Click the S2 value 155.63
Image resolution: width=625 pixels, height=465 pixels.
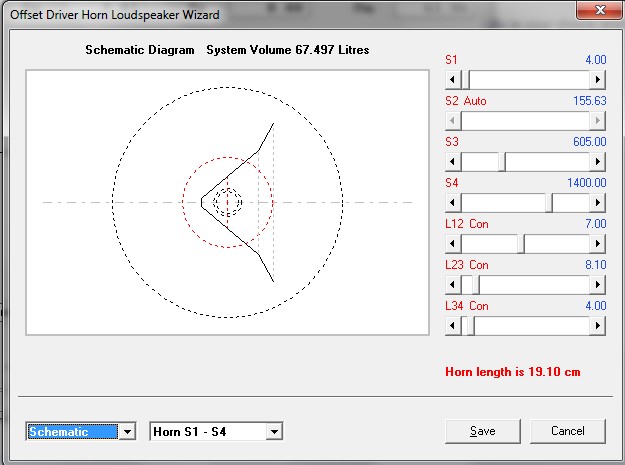click(590, 101)
